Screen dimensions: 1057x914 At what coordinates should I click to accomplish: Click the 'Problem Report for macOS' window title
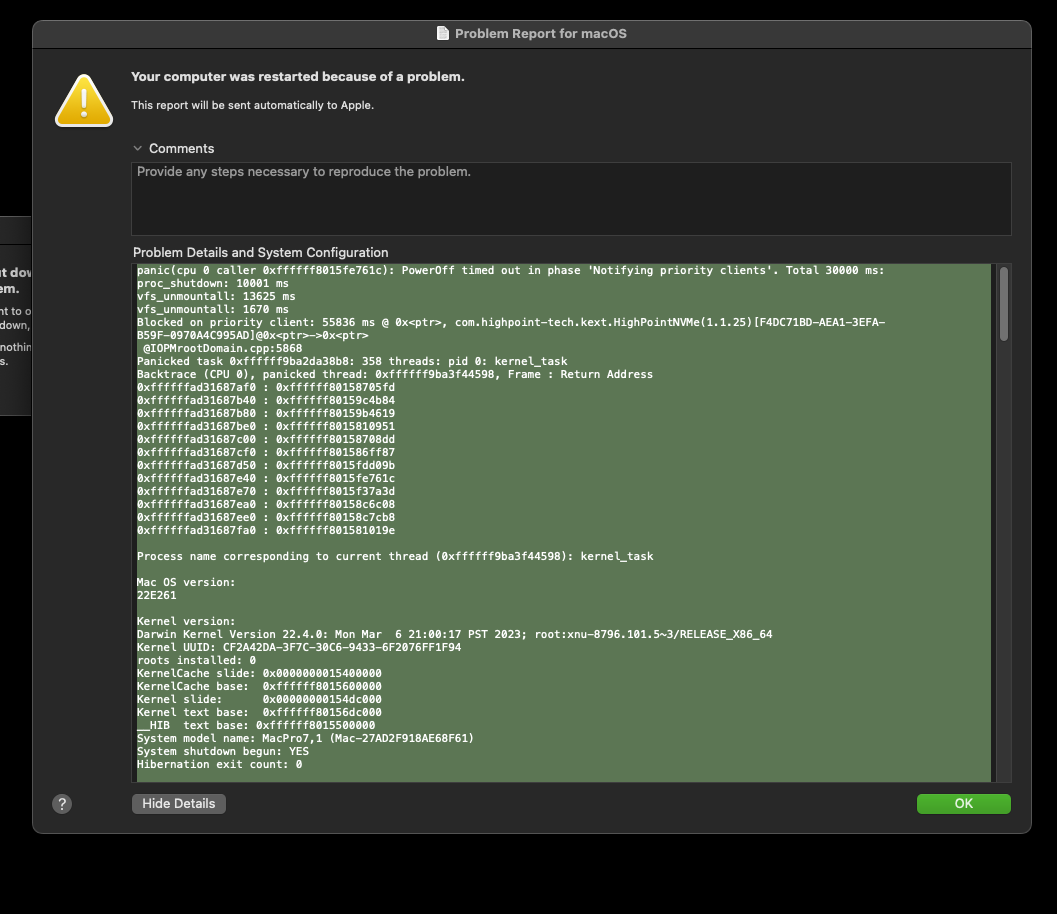[541, 34]
